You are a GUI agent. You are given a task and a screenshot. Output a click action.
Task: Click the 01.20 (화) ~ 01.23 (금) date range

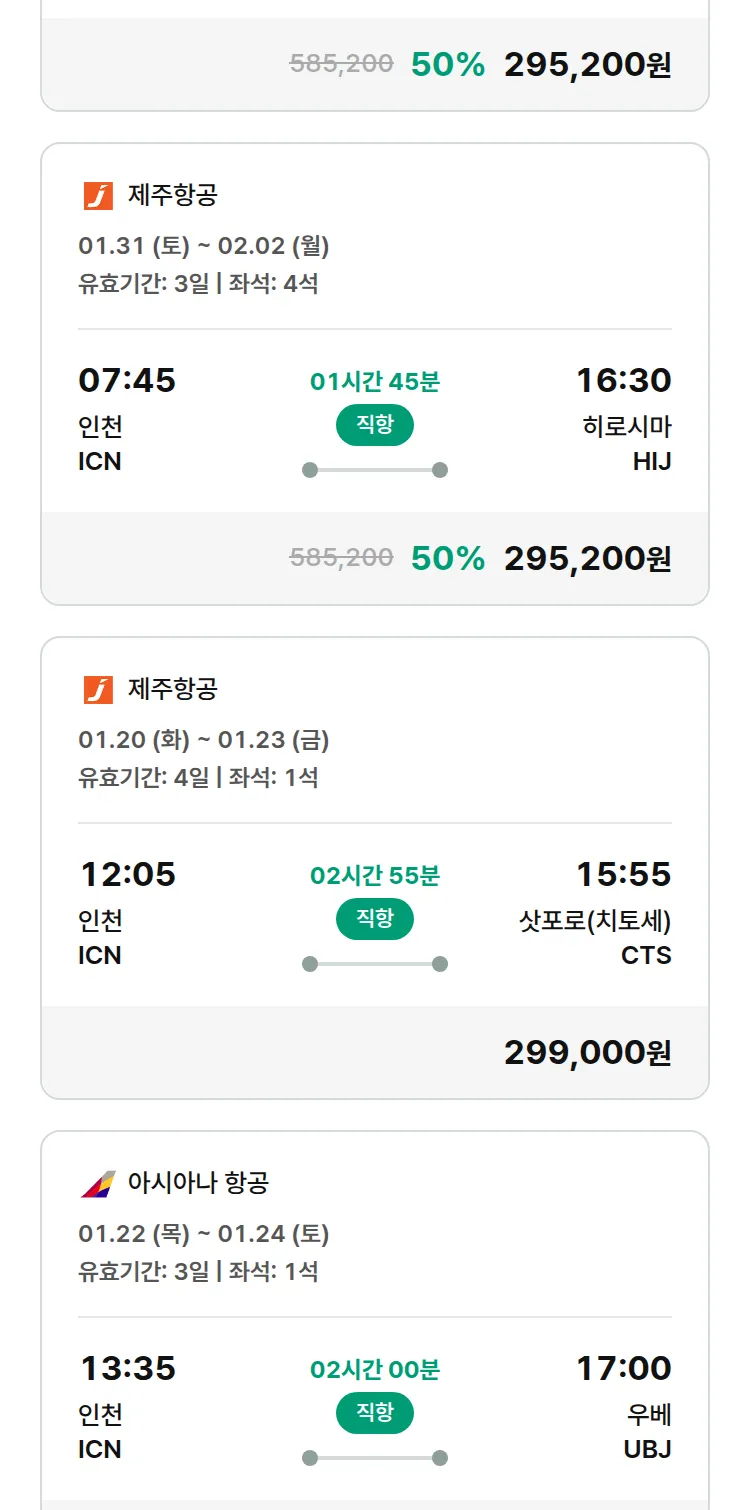(x=204, y=740)
